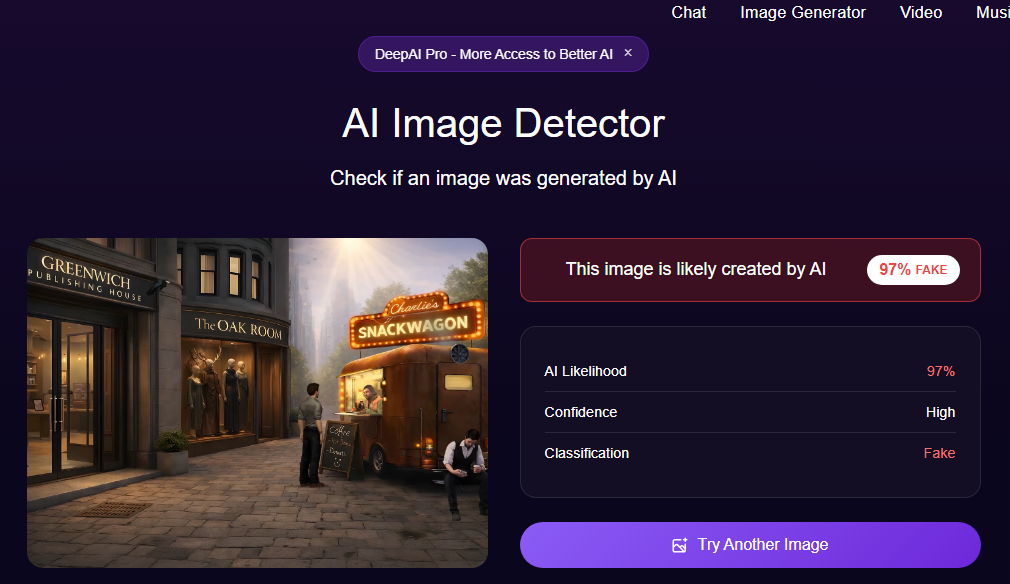The width and height of the screenshot is (1010, 584).
Task: Click the image icon on Try Another Image
Action: click(680, 545)
